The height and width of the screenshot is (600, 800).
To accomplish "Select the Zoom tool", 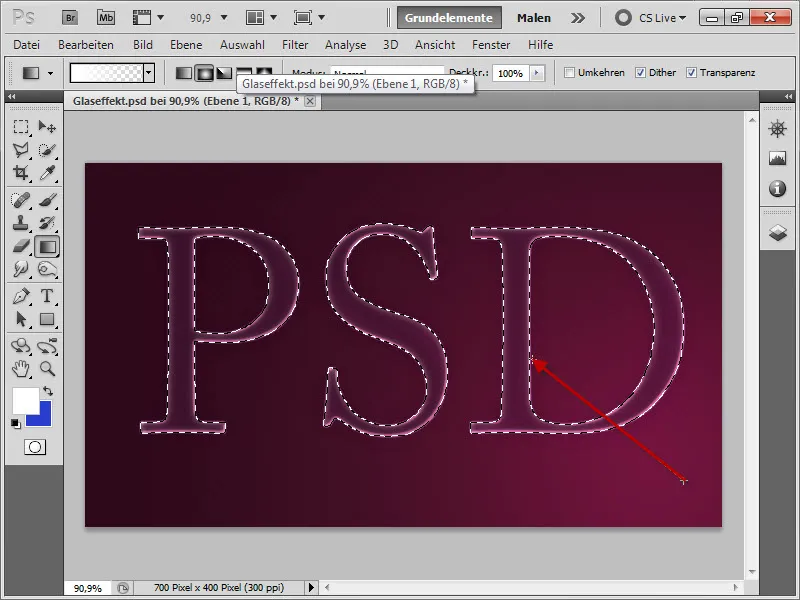I will tap(47, 369).
